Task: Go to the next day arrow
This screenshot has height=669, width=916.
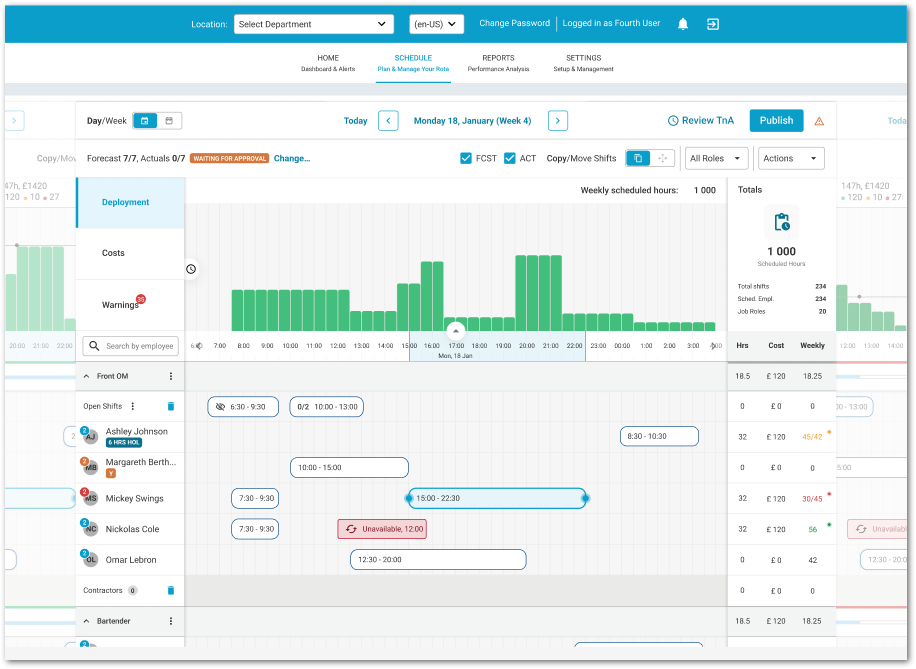Action: (x=558, y=121)
